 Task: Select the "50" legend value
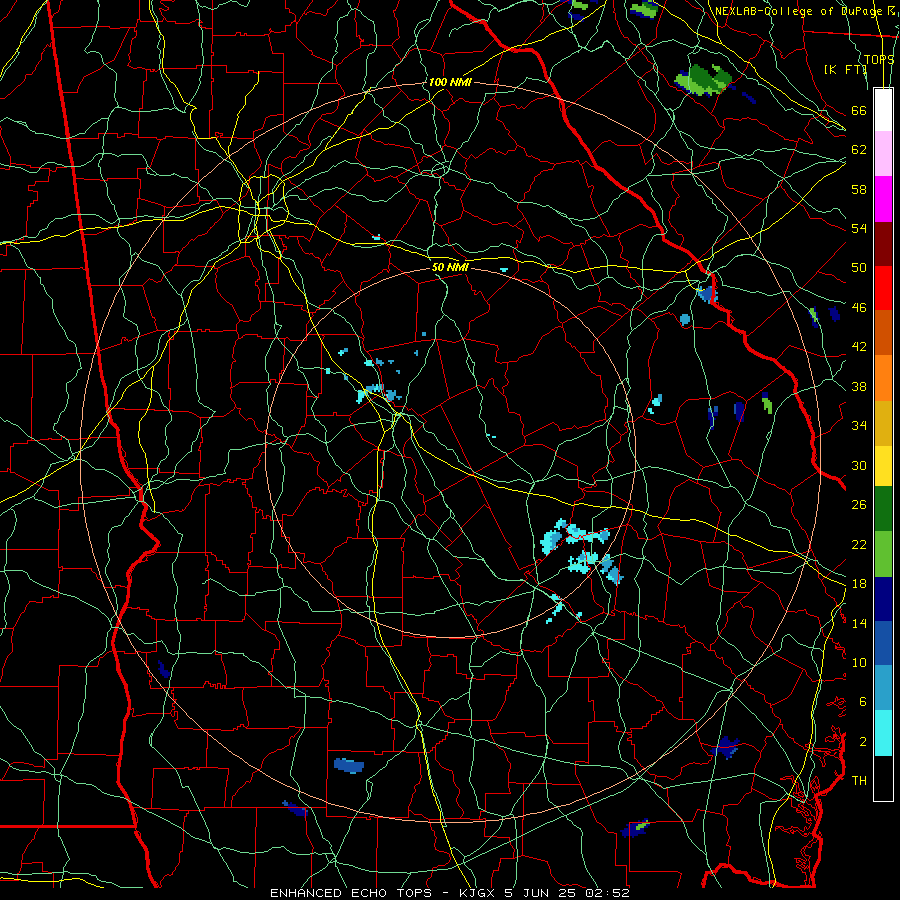coord(859,267)
